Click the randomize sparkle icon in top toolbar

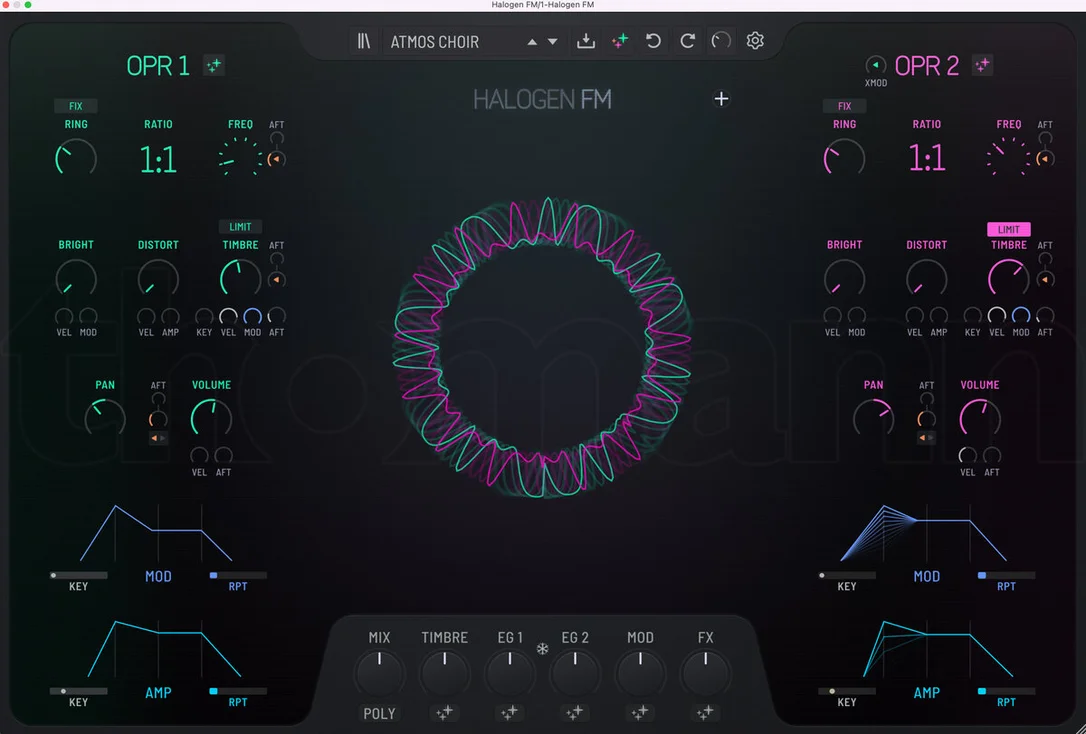620,41
